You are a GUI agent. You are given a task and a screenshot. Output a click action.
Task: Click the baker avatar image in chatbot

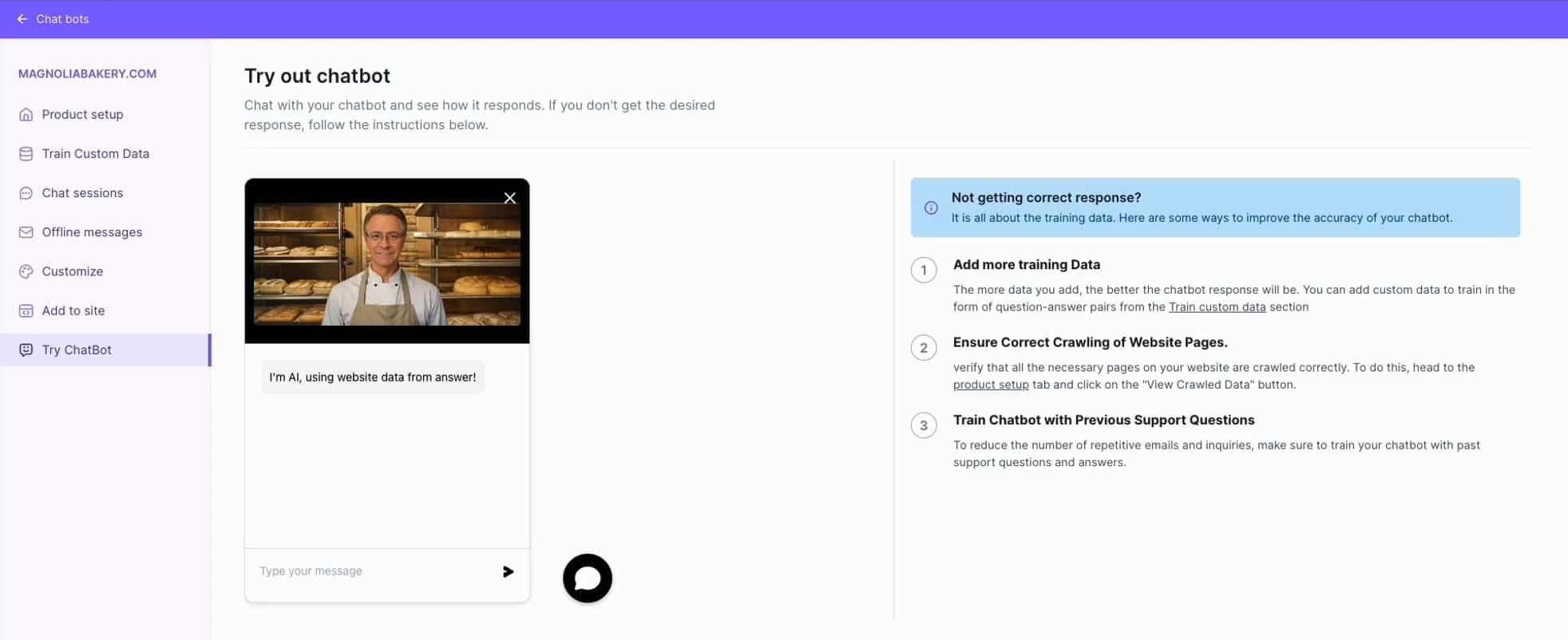tap(387, 264)
